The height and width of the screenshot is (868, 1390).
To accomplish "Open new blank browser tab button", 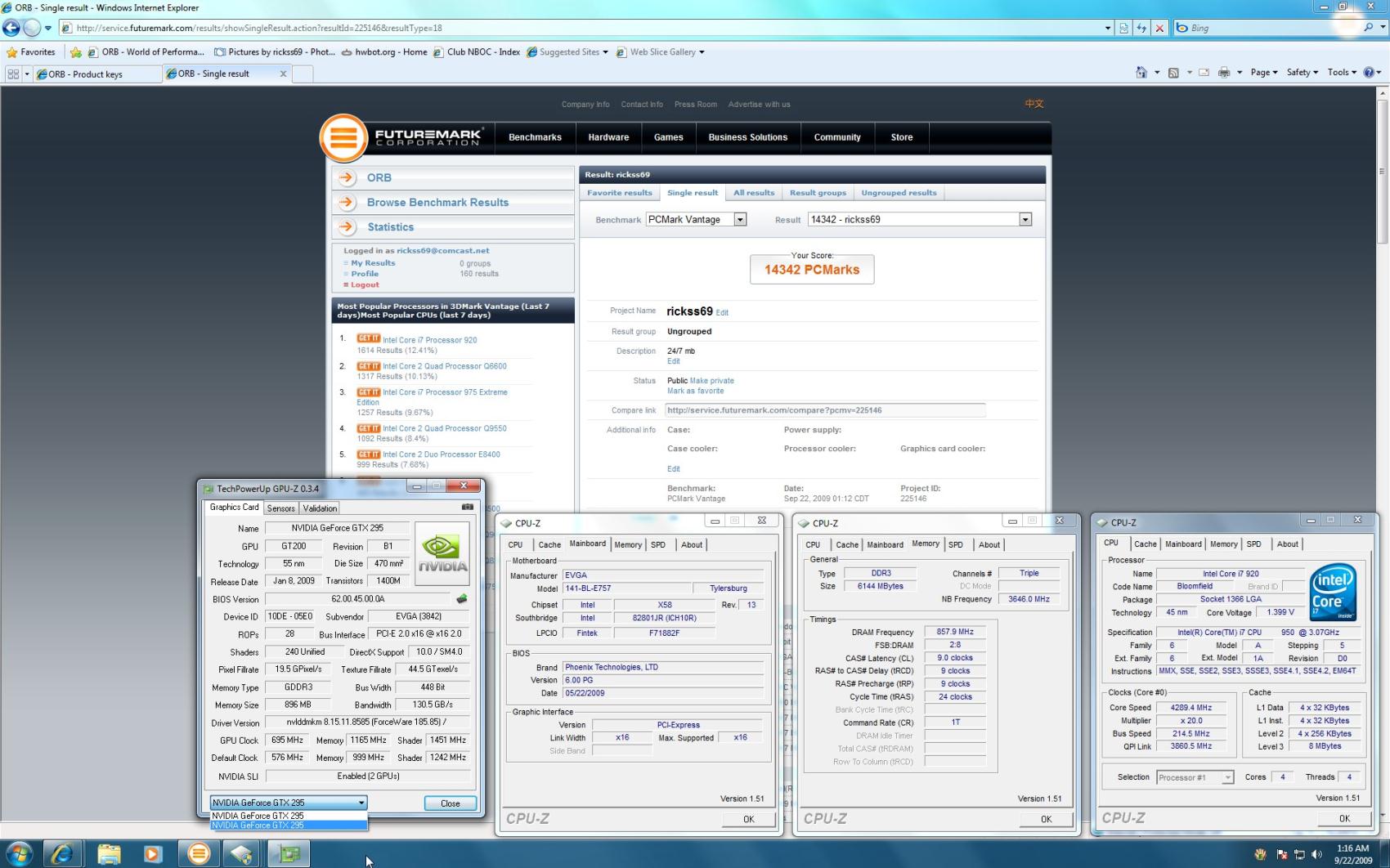I will [303, 74].
